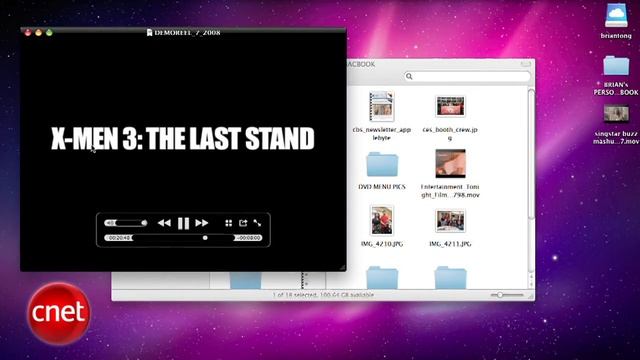Click the IMG_4211.JPG file name
This screenshot has height=360, width=640.
coord(450,244)
